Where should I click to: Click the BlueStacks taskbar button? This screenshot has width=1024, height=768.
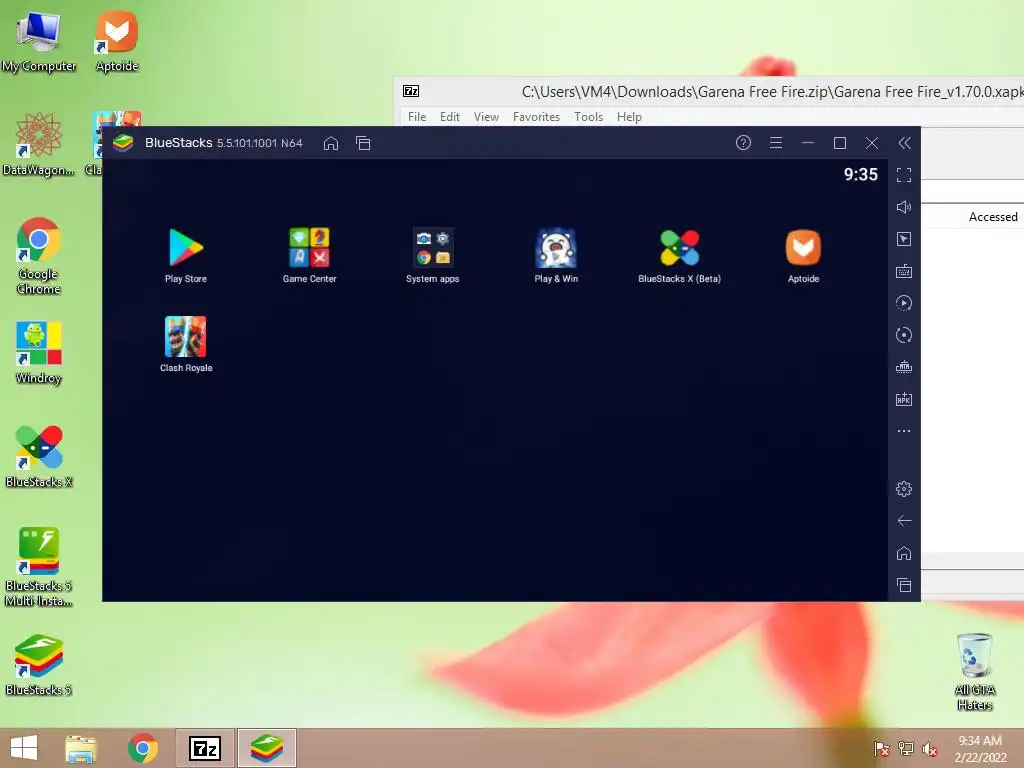[x=266, y=748]
